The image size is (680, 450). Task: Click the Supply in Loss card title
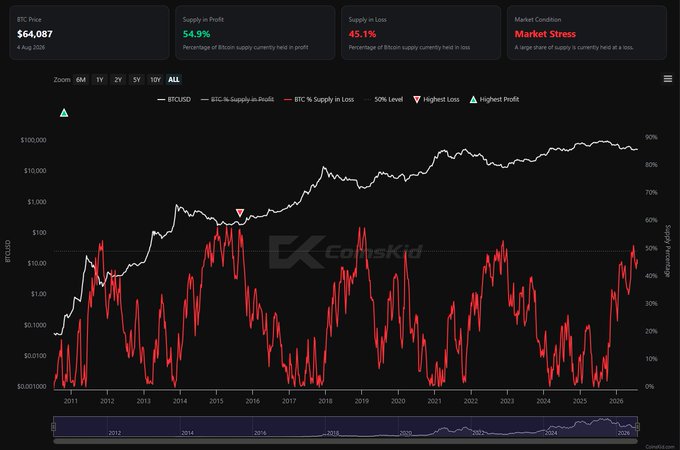(x=367, y=20)
